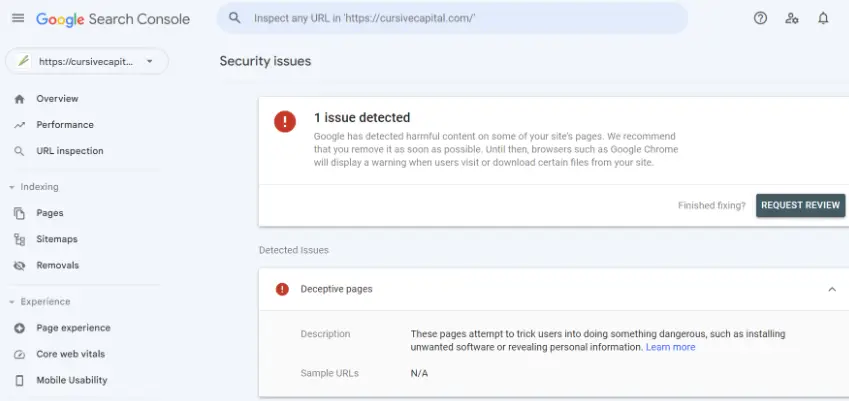Collapse the Experience sidebar section
This screenshot has width=849, height=401.
click(x=12, y=302)
